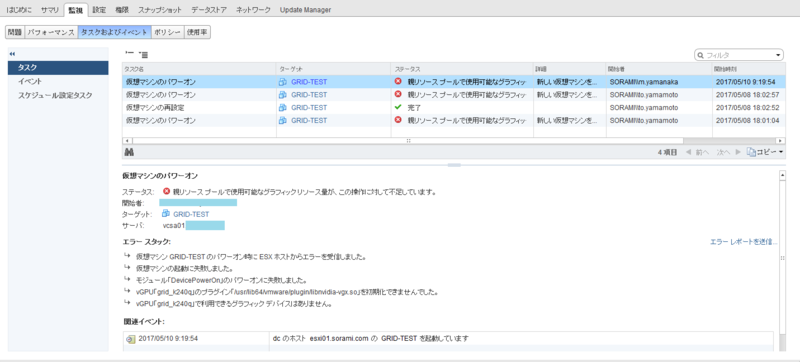Click the VM icon in the 18:02:57 task row
Viewport: 800px width, 362px height.
click(x=283, y=95)
